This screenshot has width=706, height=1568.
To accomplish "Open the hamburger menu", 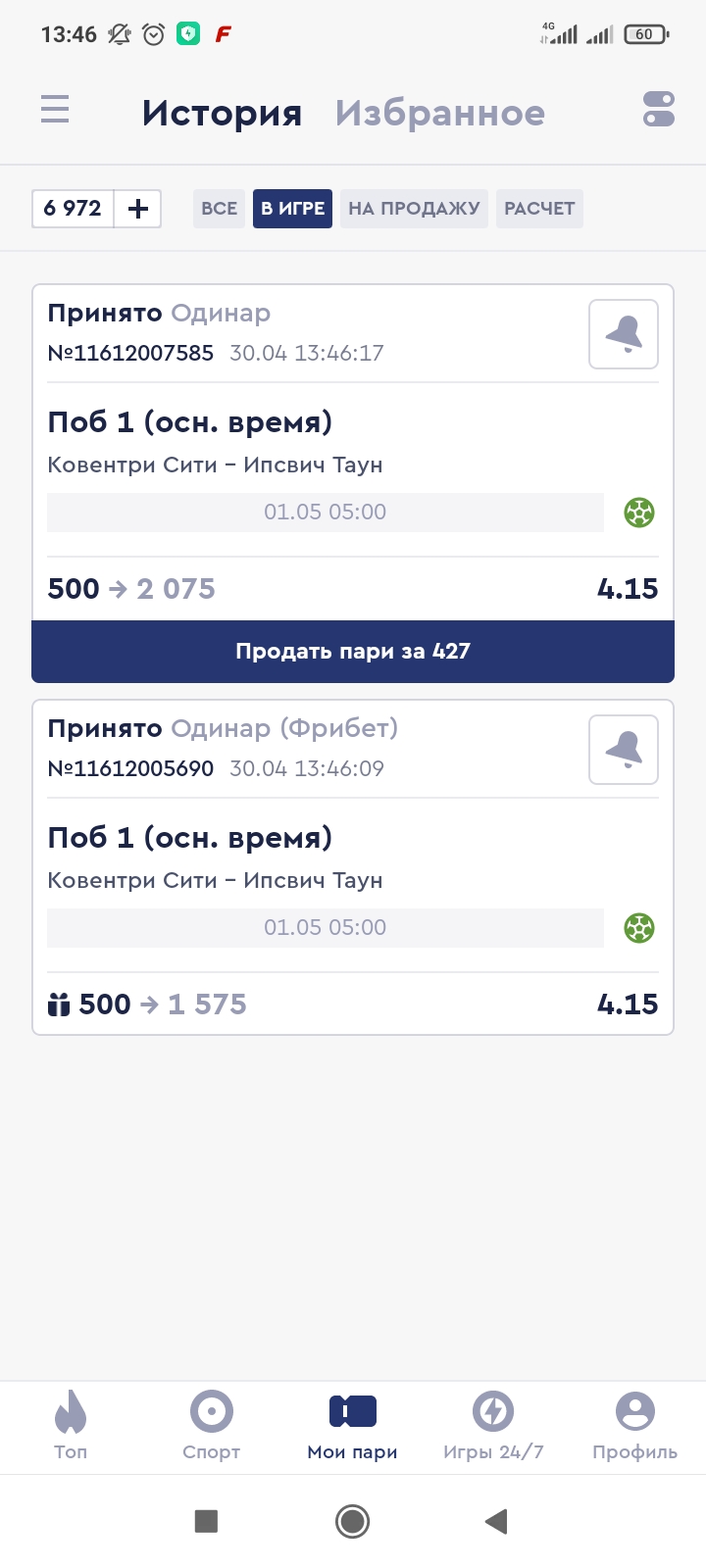I will pos(55,109).
